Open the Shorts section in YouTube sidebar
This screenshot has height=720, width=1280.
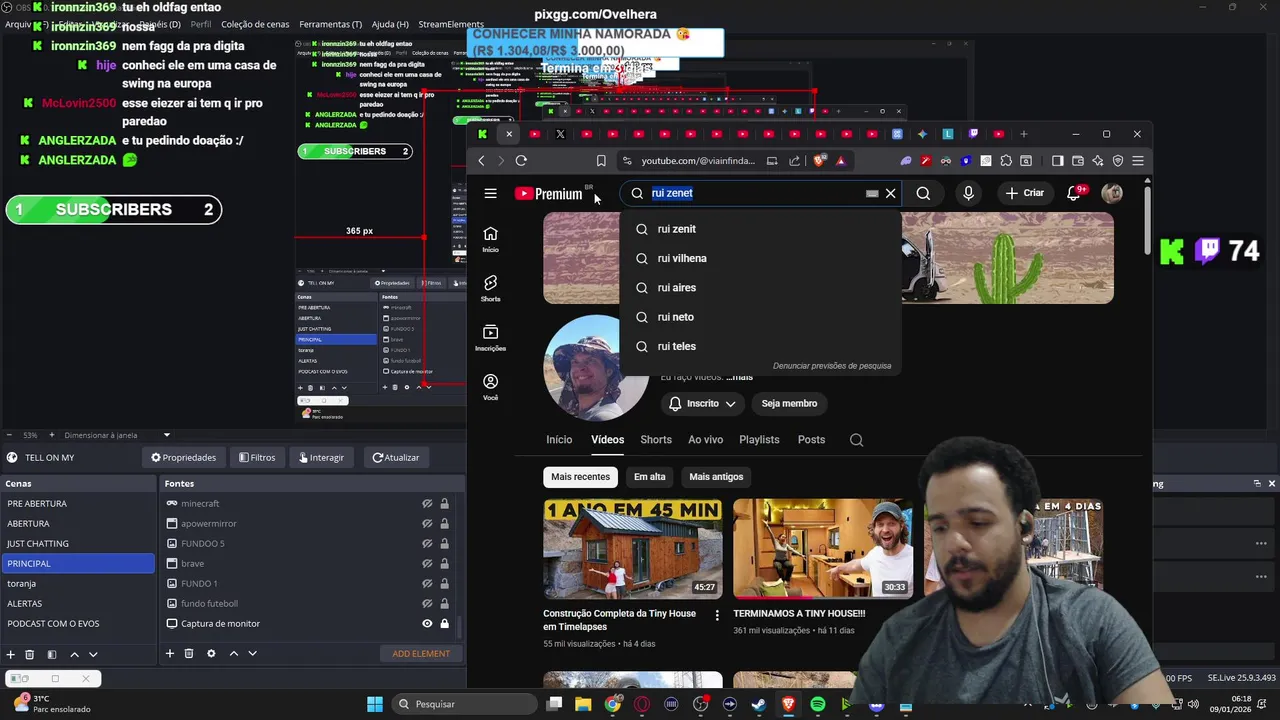pos(490,288)
